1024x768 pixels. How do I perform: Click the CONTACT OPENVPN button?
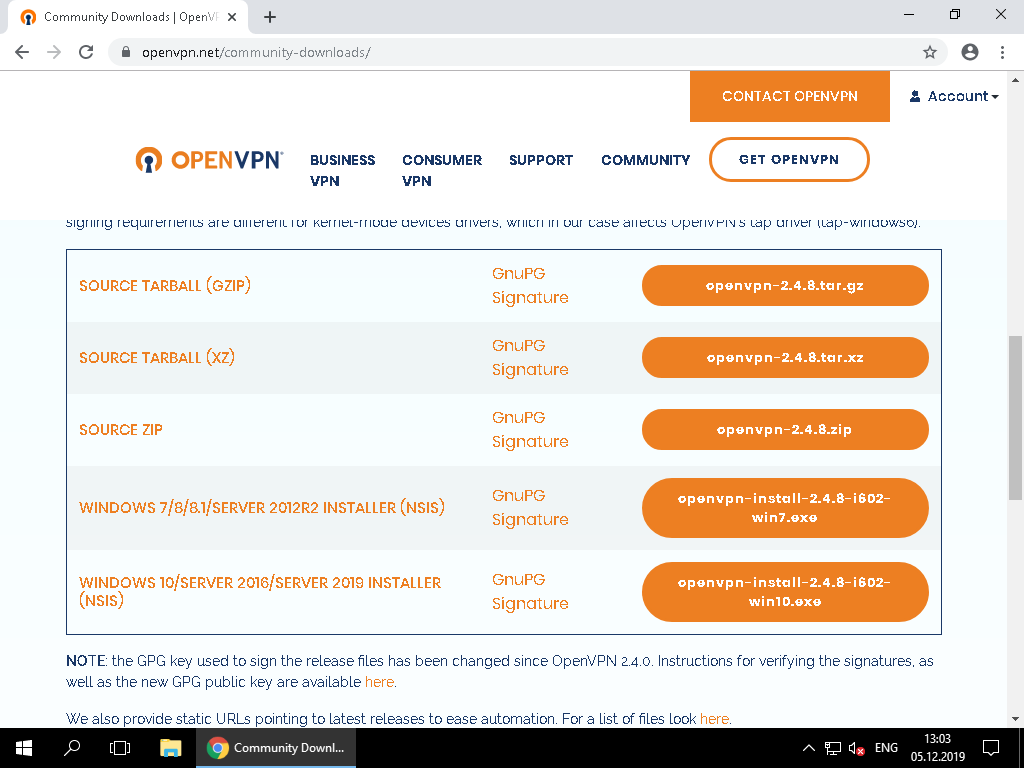click(790, 96)
